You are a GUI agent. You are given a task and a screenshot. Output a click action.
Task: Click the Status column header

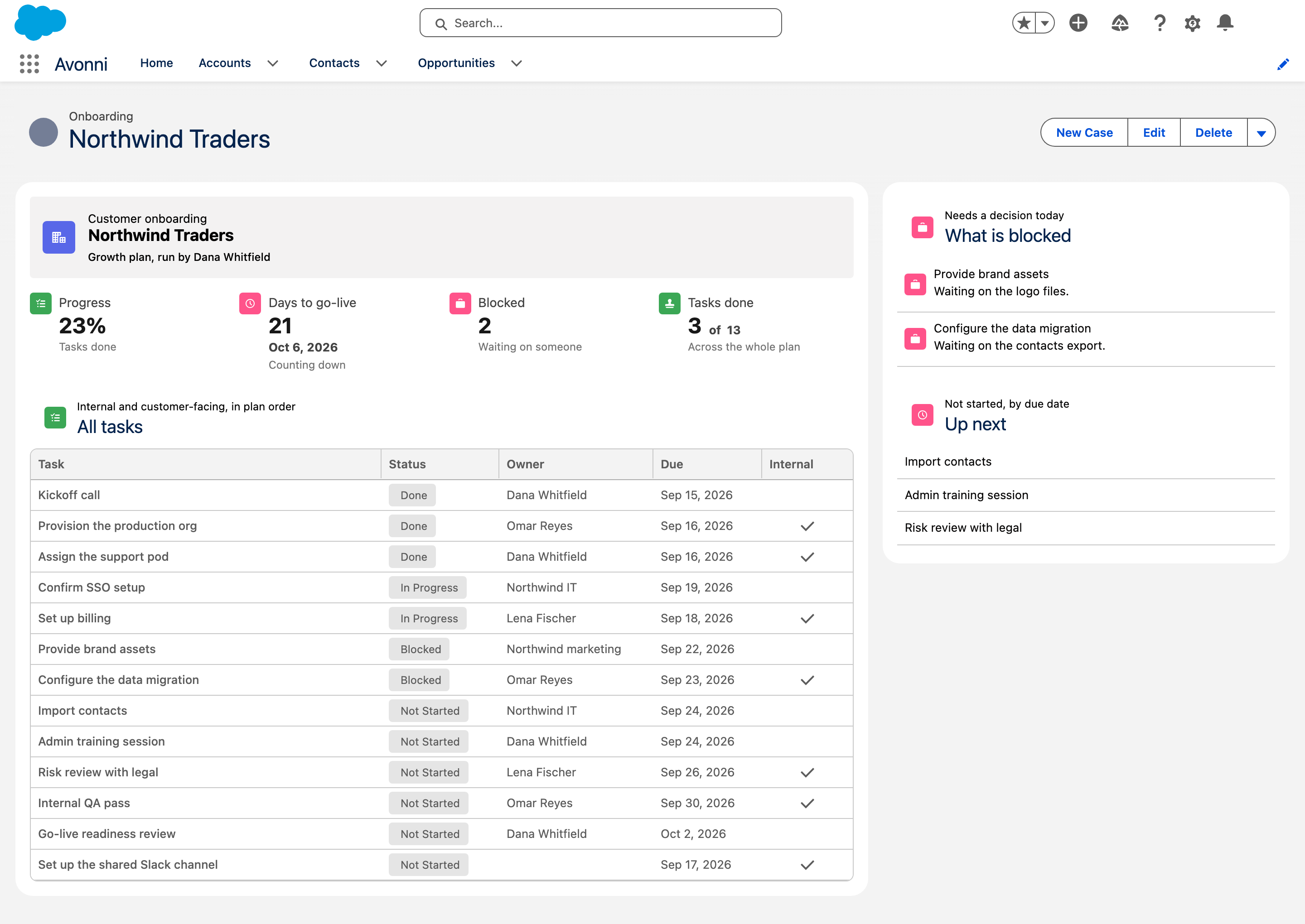point(440,464)
